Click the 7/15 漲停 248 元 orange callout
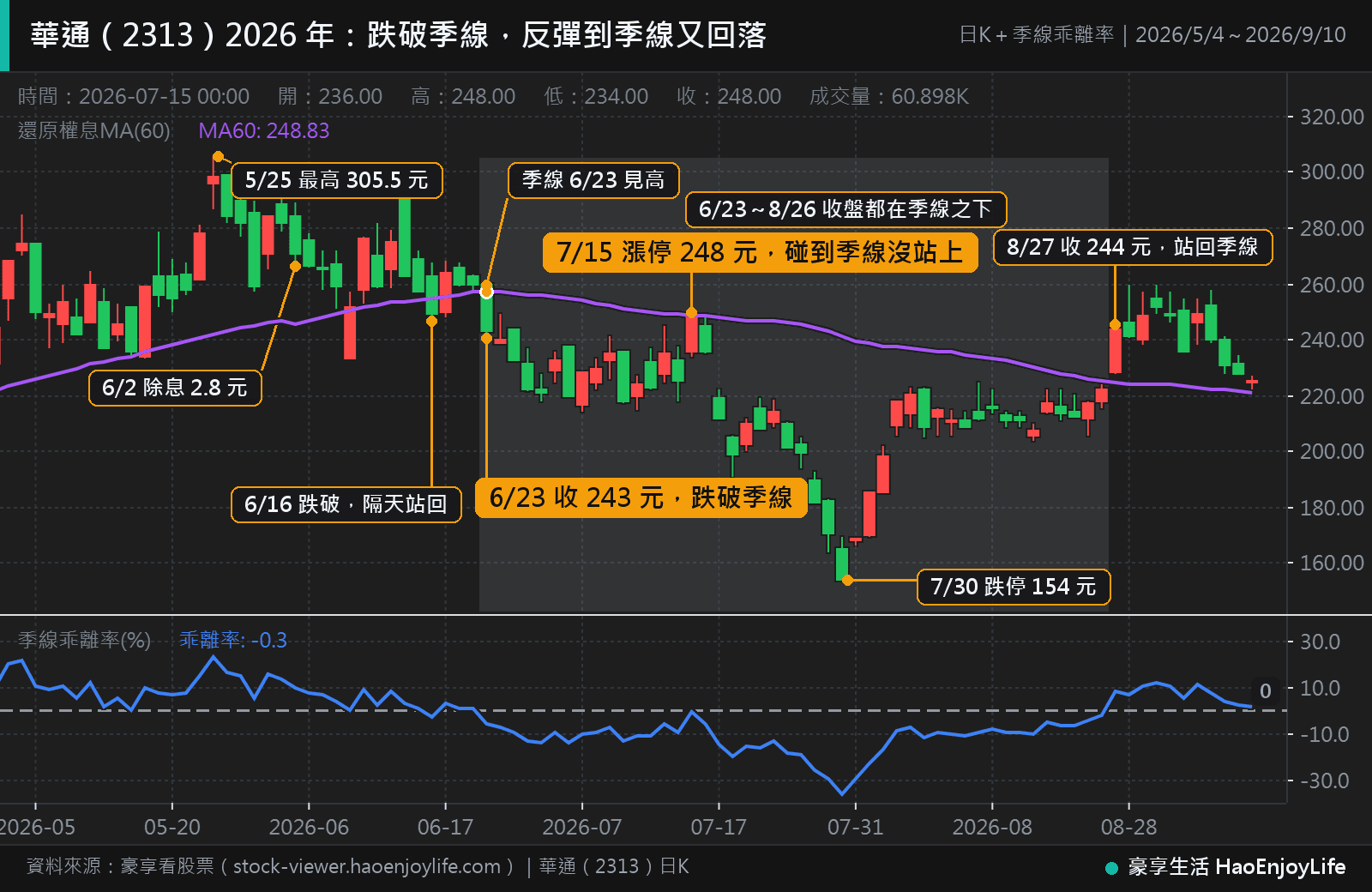 tap(760, 252)
